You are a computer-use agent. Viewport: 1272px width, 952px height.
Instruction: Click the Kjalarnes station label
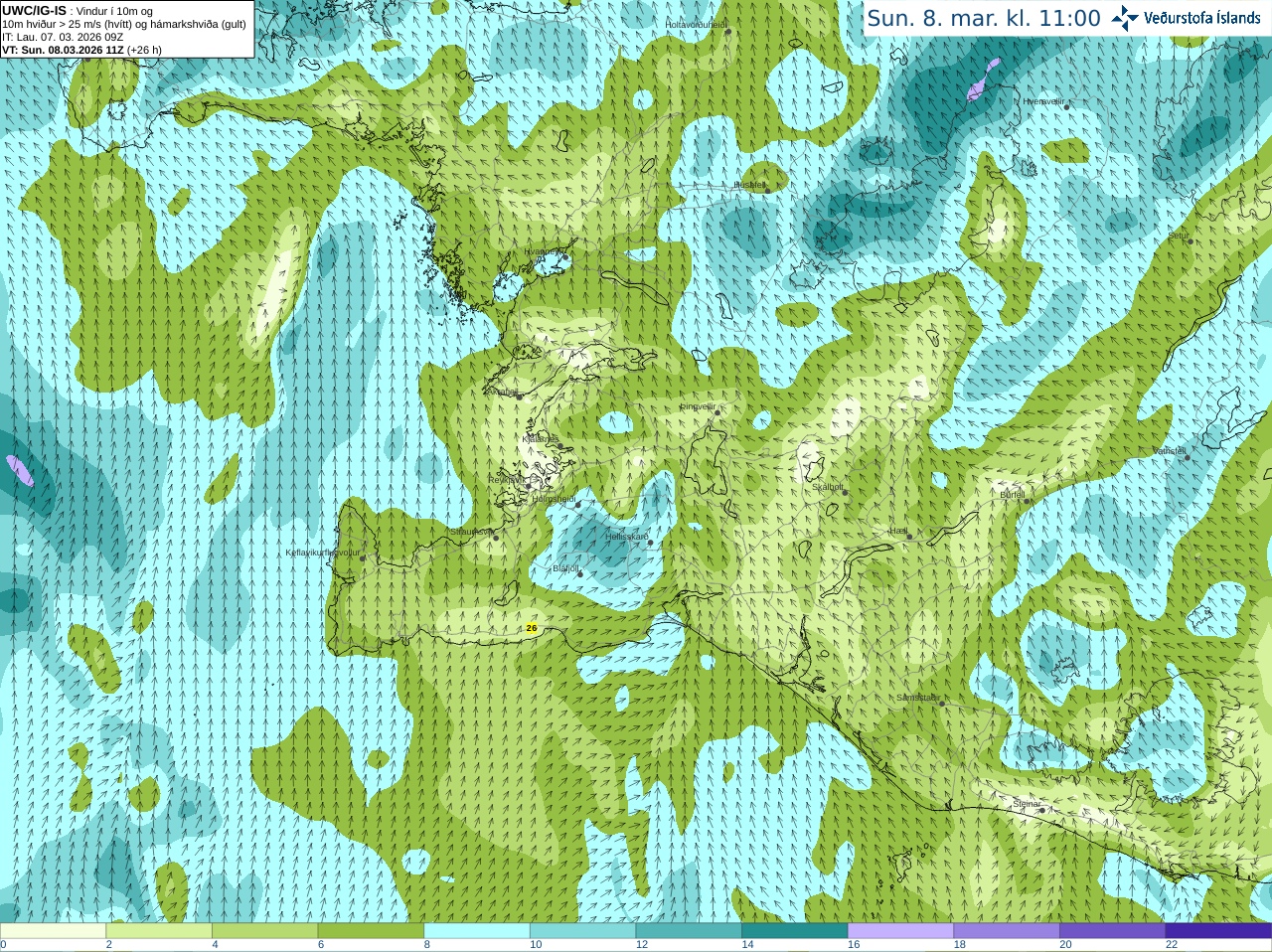point(541,438)
